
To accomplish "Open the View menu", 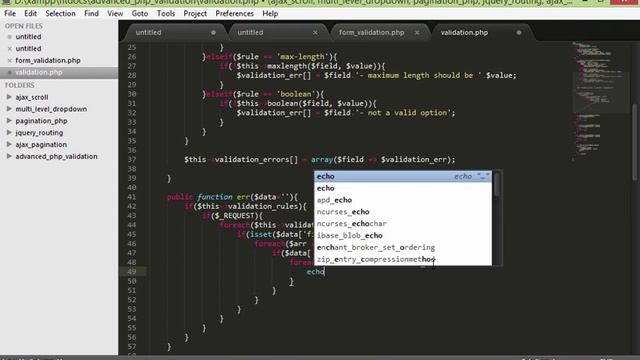I will click(x=115, y=13).
